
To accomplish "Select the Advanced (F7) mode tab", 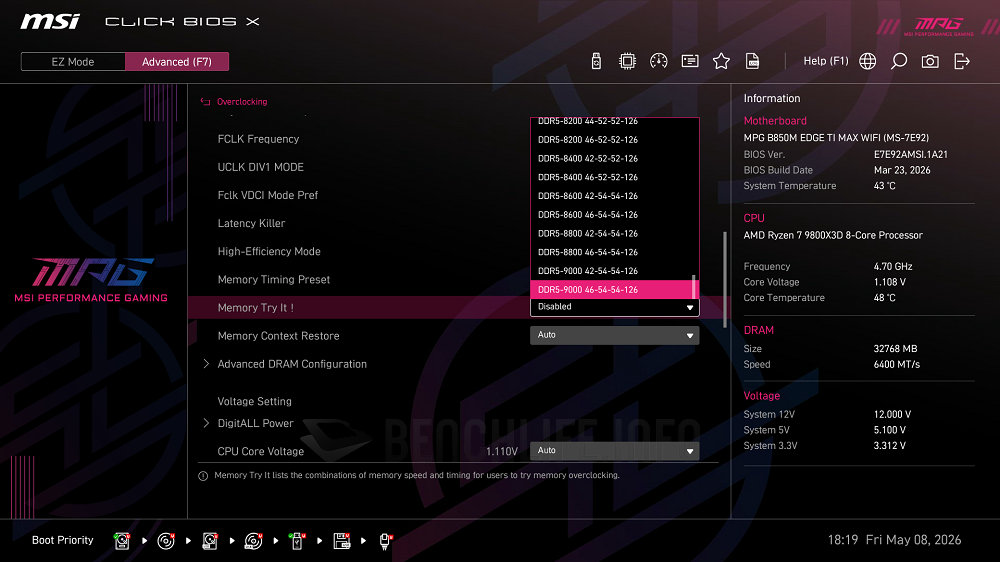I will tap(177, 62).
